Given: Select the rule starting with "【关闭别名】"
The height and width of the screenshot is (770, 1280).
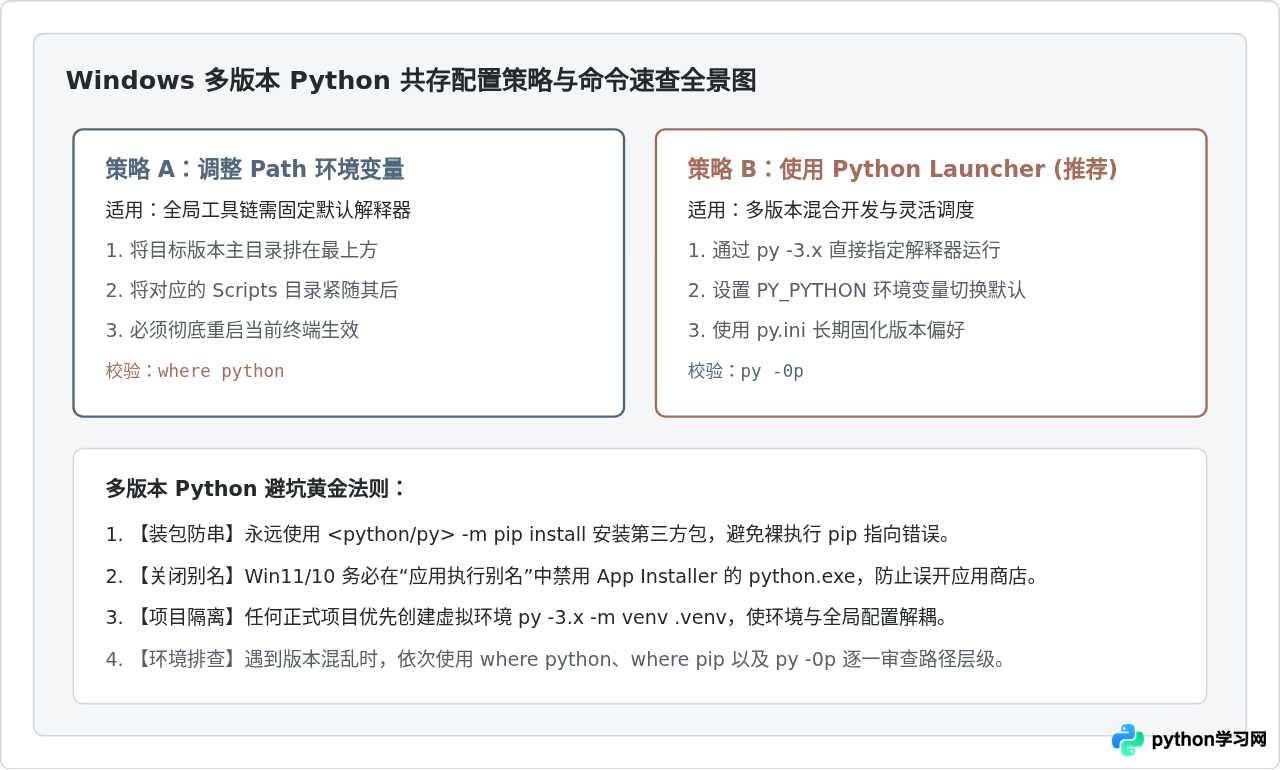Looking at the screenshot, I should click(x=573, y=576).
